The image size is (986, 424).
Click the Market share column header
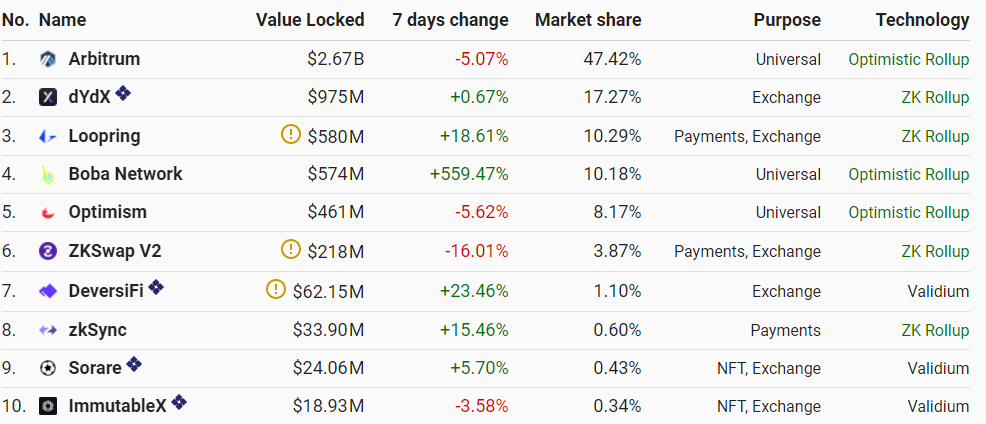[x=588, y=20]
